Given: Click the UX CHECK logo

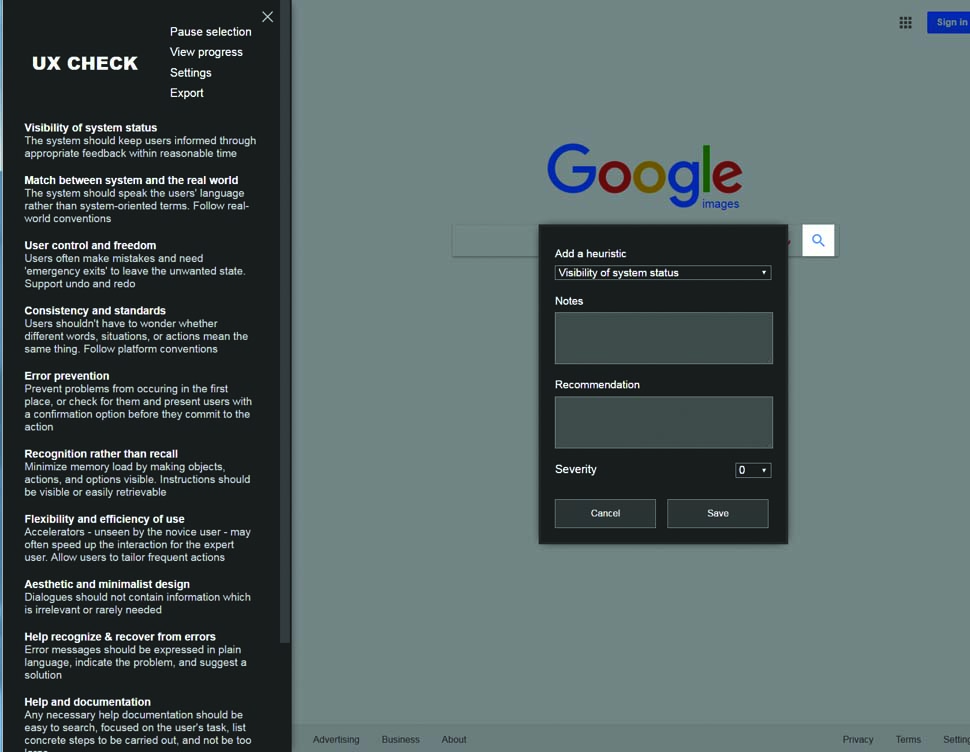Looking at the screenshot, I should click(85, 63).
